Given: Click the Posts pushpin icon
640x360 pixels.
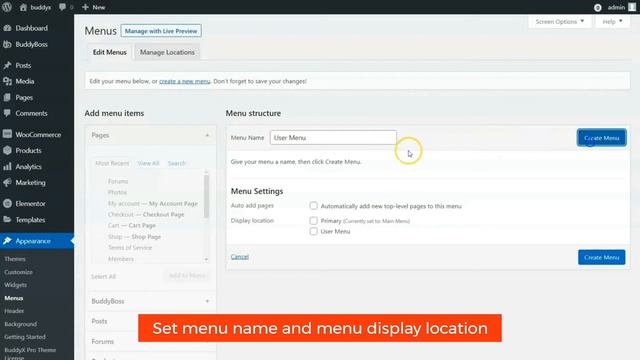Looking at the screenshot, I should [x=7, y=65].
